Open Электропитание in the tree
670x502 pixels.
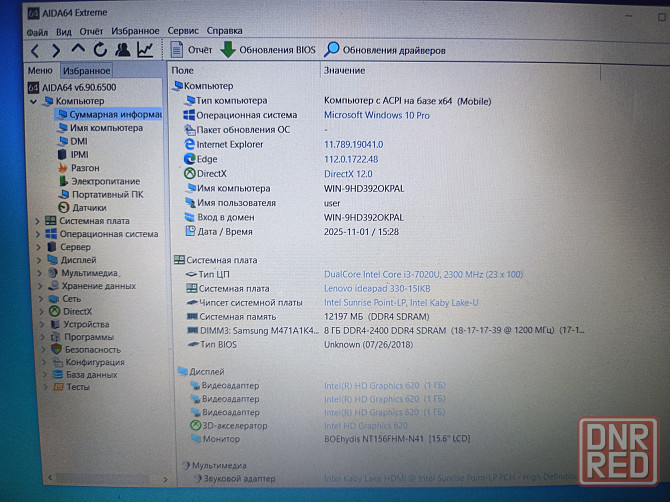99,181
